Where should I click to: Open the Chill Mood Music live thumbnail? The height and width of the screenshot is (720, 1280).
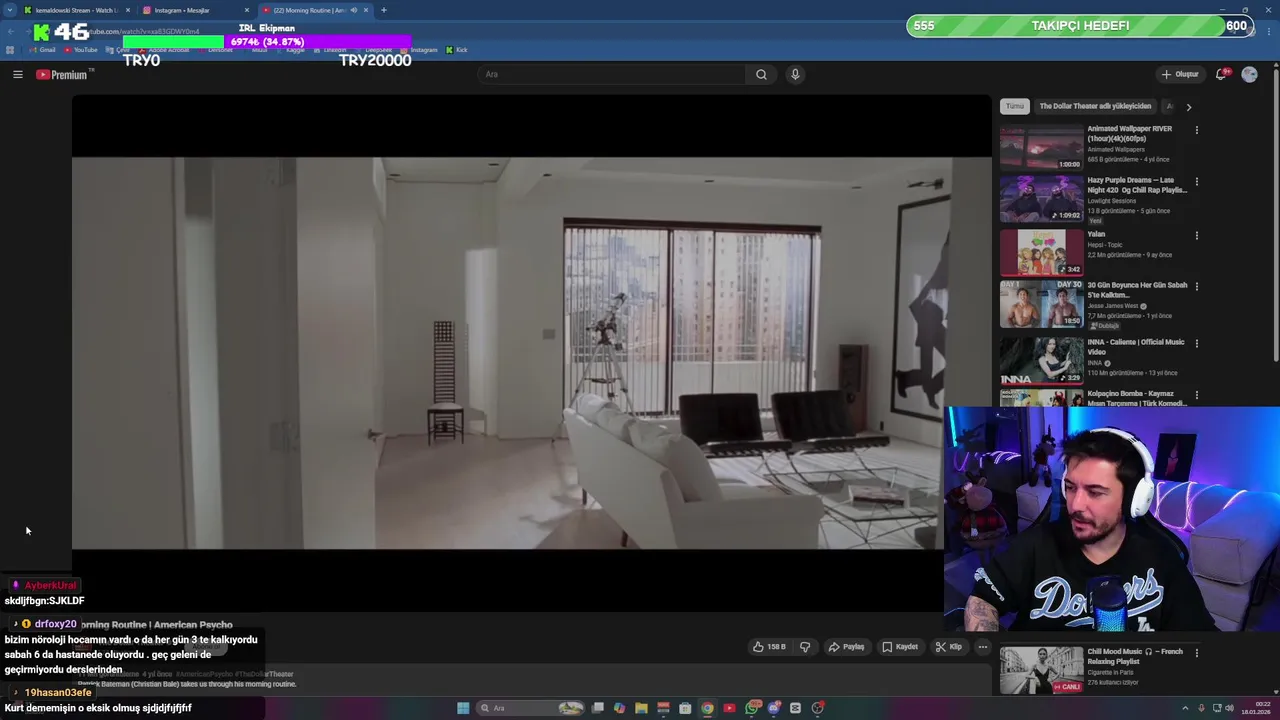[1041, 670]
